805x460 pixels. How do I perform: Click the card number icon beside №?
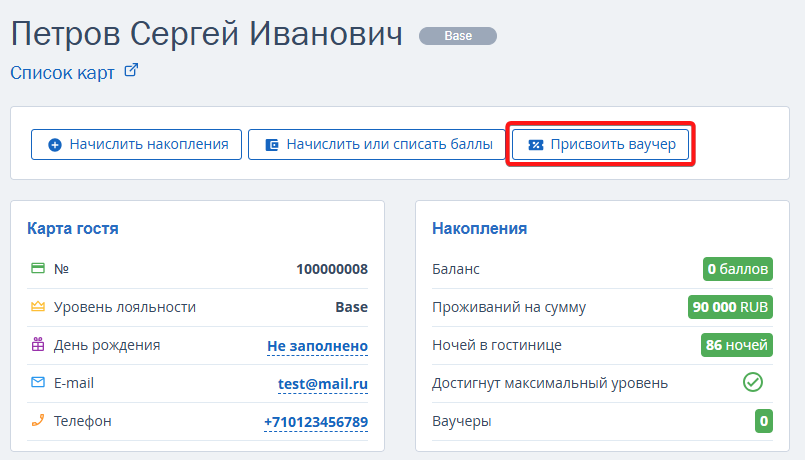[38, 268]
